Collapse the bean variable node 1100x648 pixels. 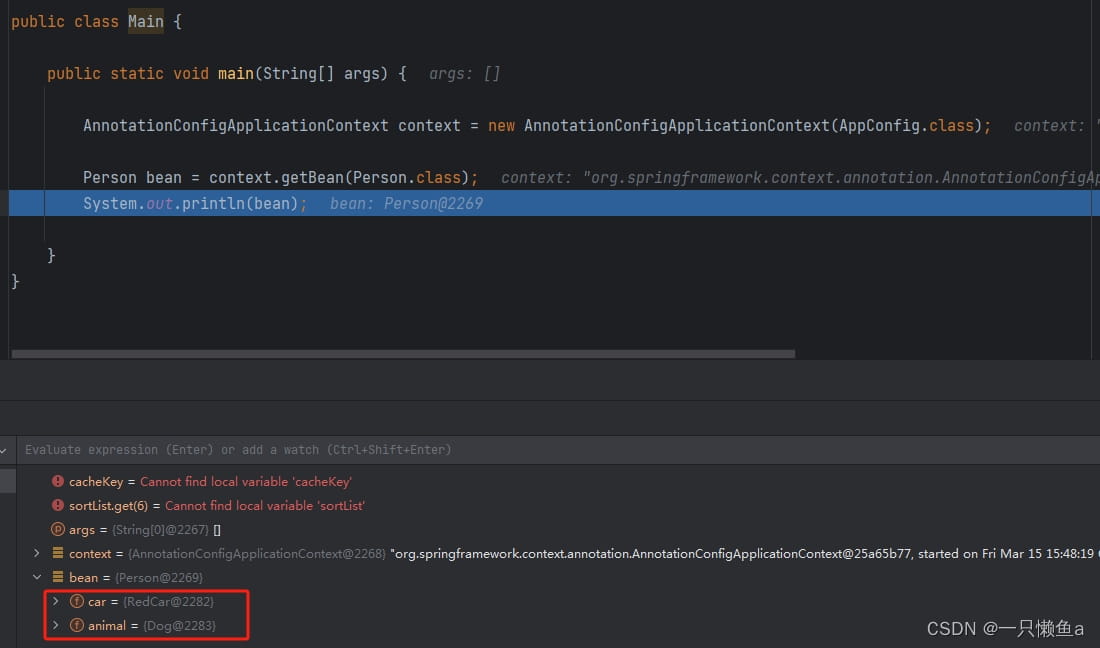pos(36,577)
